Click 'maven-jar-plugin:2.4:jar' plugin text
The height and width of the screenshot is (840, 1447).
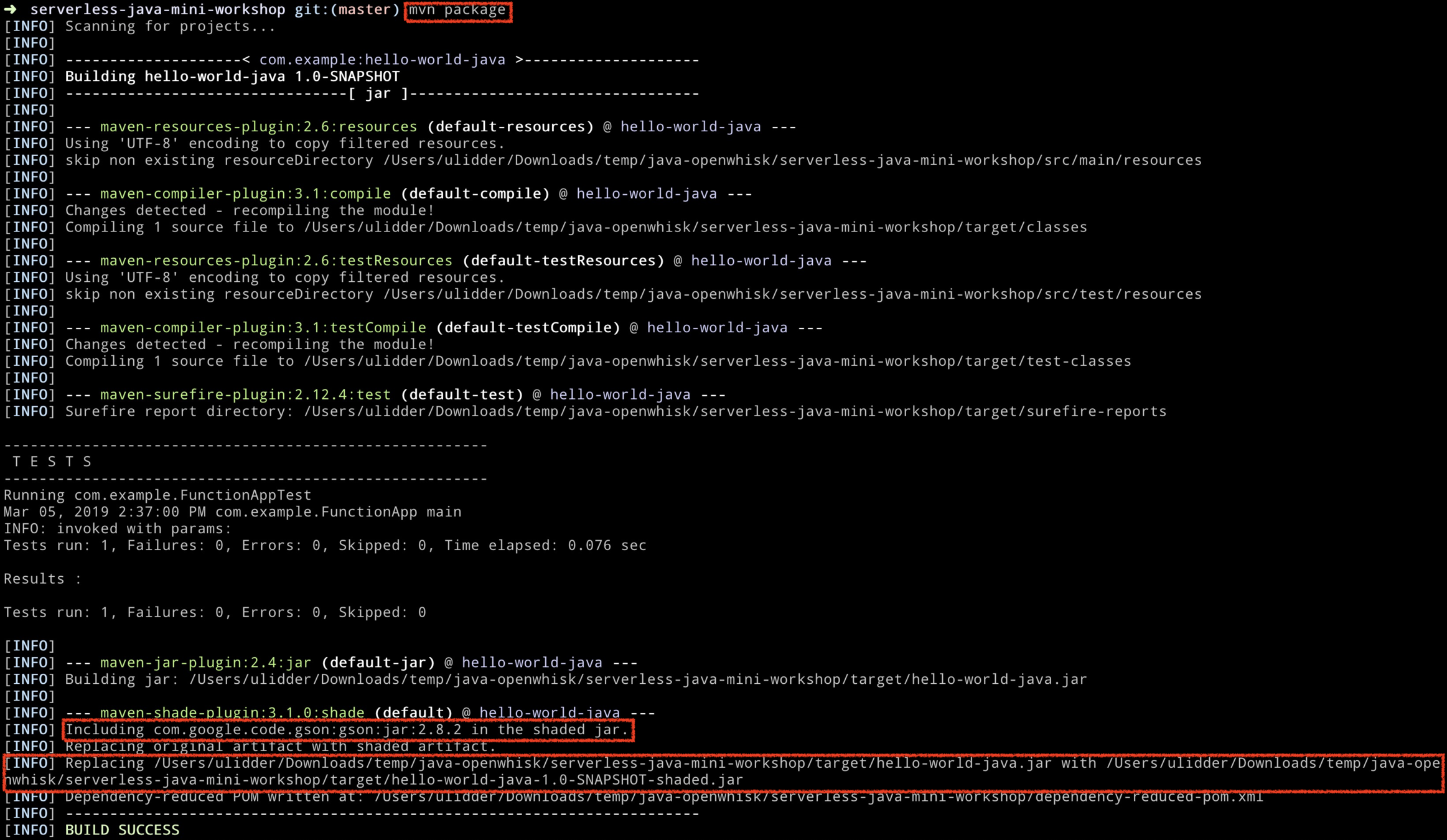click(x=205, y=663)
